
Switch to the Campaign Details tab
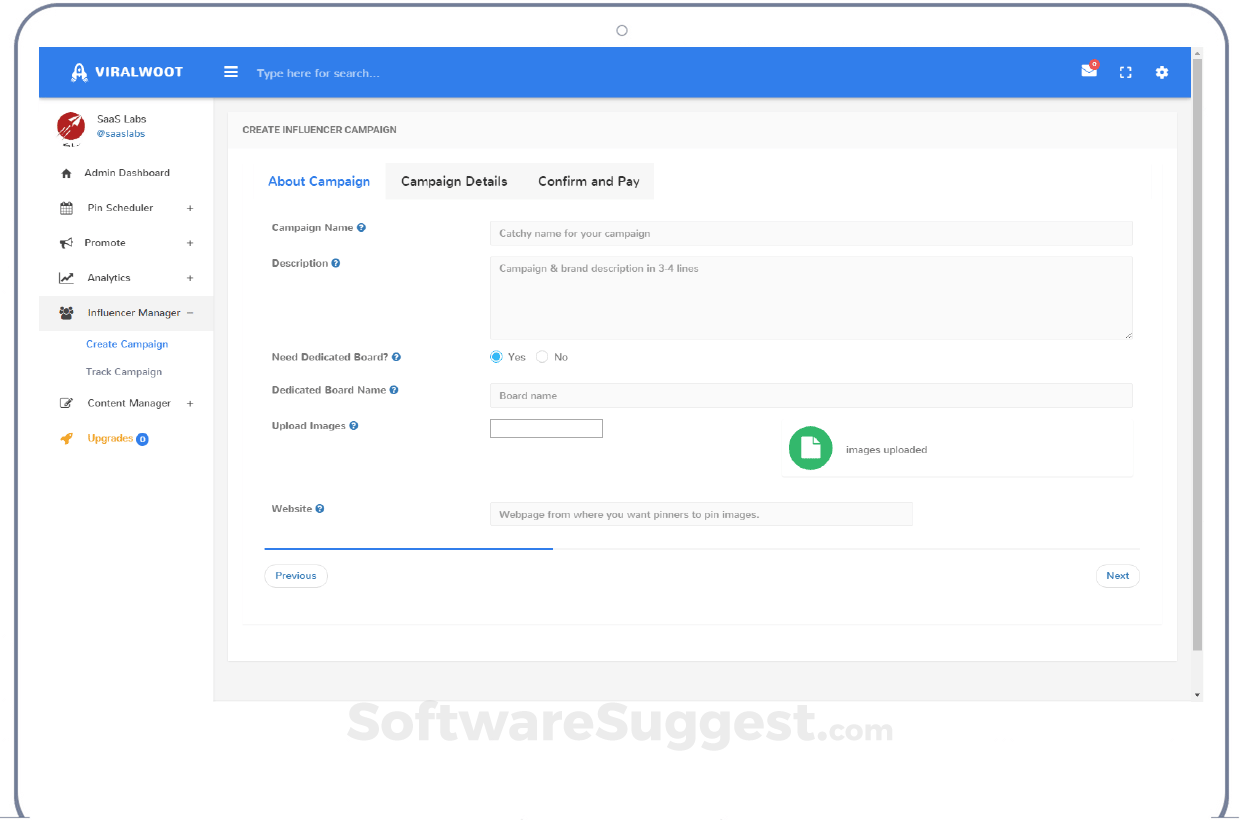454,182
